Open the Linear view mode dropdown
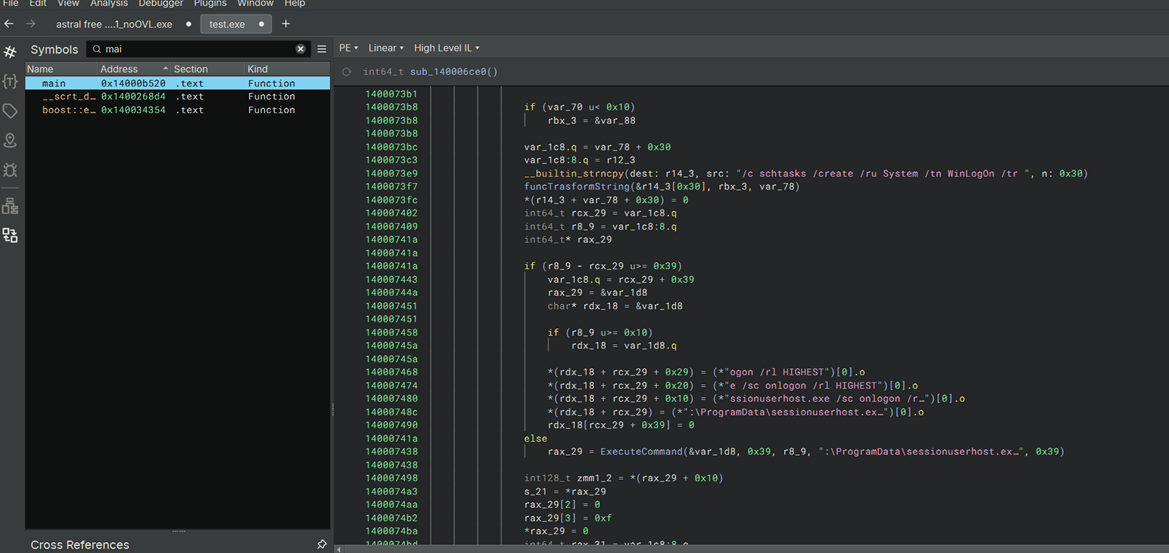1169x553 pixels. [385, 48]
